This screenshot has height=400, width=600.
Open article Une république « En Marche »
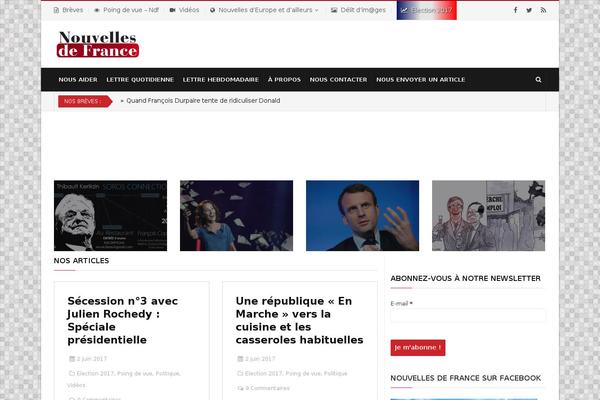[299, 320]
